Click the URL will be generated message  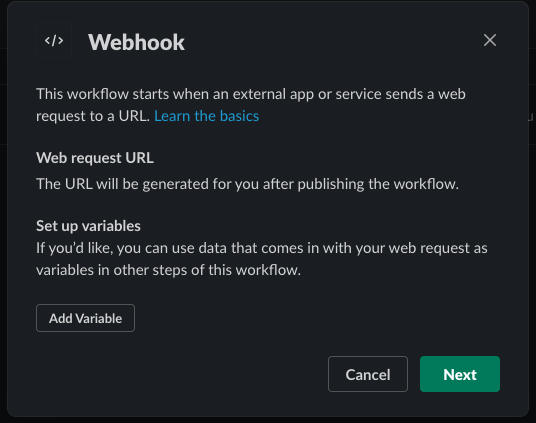[x=247, y=184]
